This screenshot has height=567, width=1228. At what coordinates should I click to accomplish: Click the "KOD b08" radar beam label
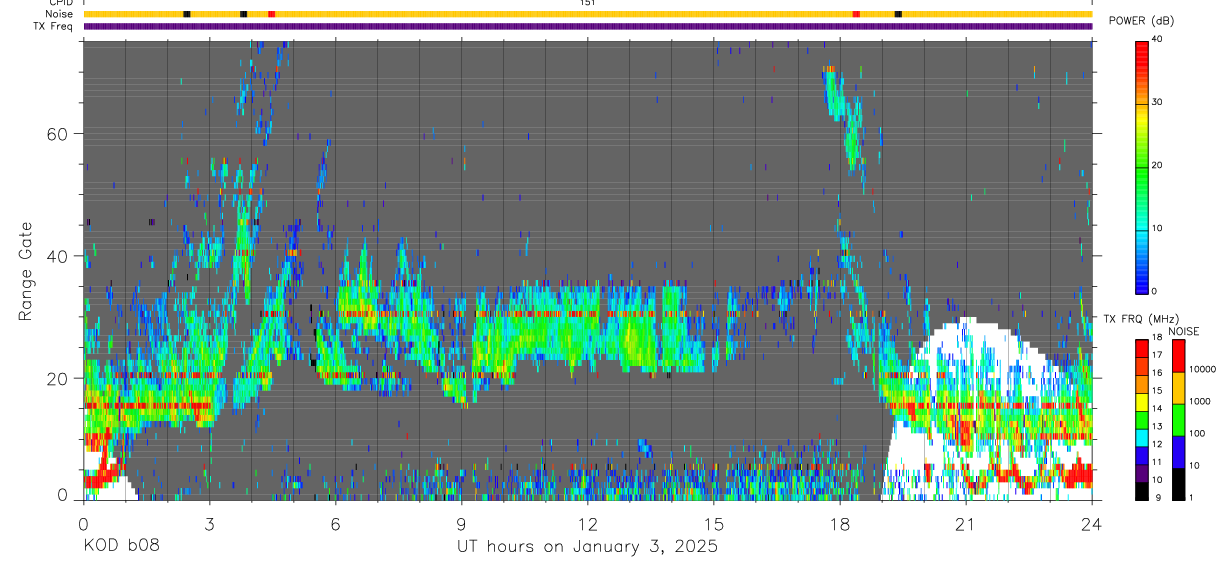coord(120,547)
